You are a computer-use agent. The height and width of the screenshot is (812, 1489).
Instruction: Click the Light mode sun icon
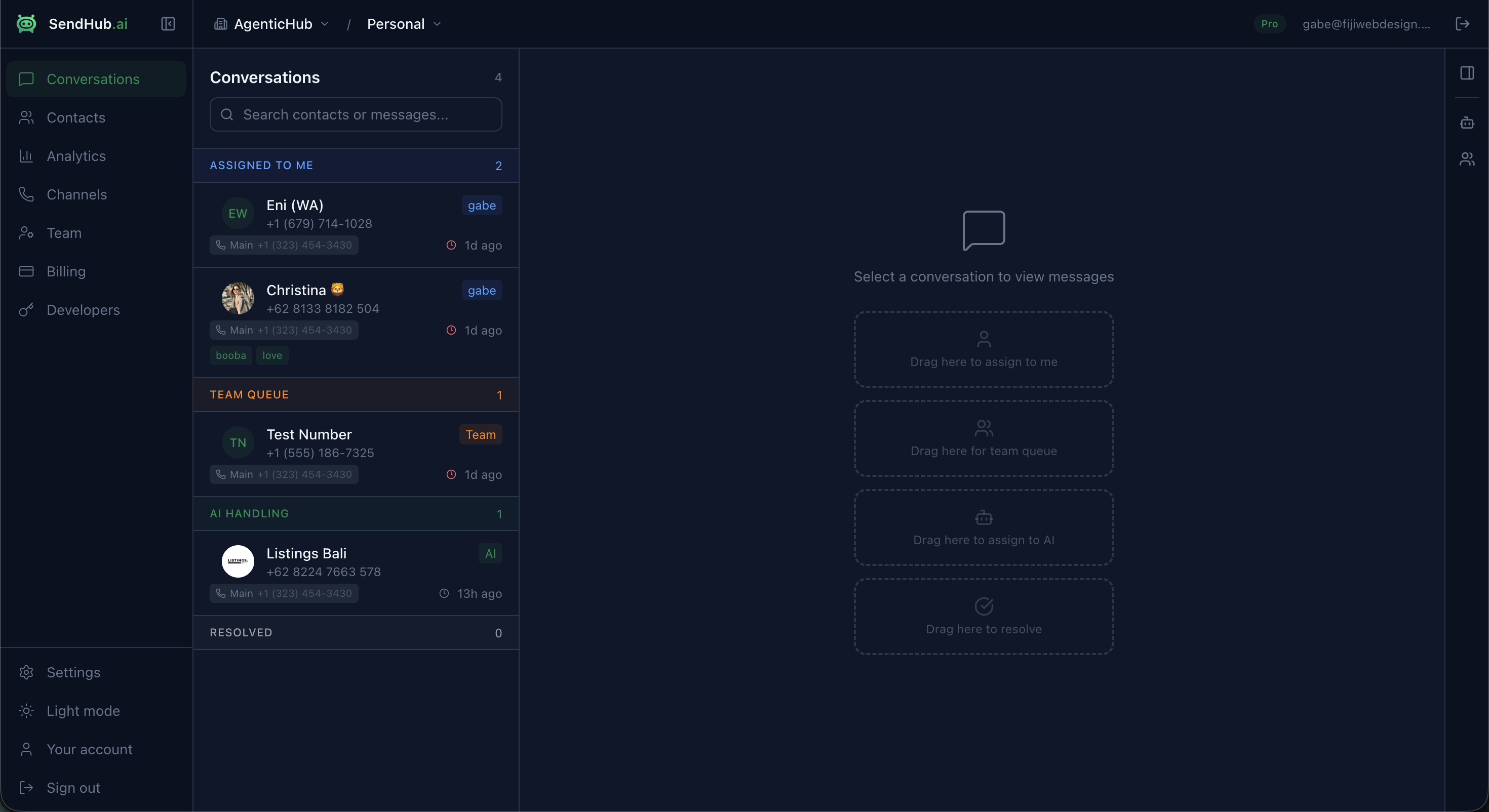click(26, 710)
